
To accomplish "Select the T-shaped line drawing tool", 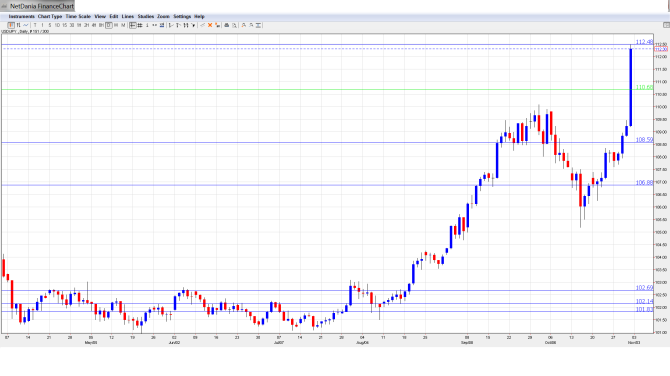I will tap(179, 25).
